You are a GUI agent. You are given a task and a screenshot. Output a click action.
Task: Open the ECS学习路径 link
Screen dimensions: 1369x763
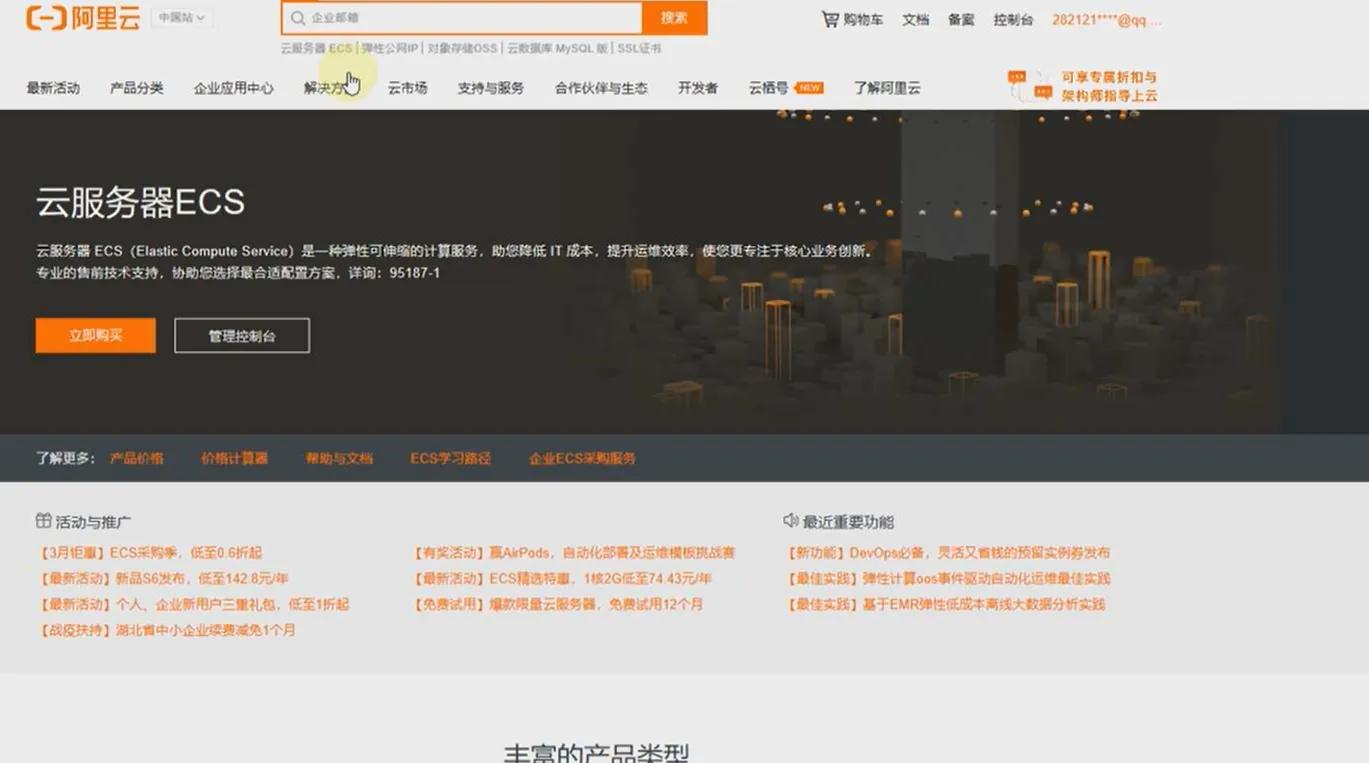451,458
